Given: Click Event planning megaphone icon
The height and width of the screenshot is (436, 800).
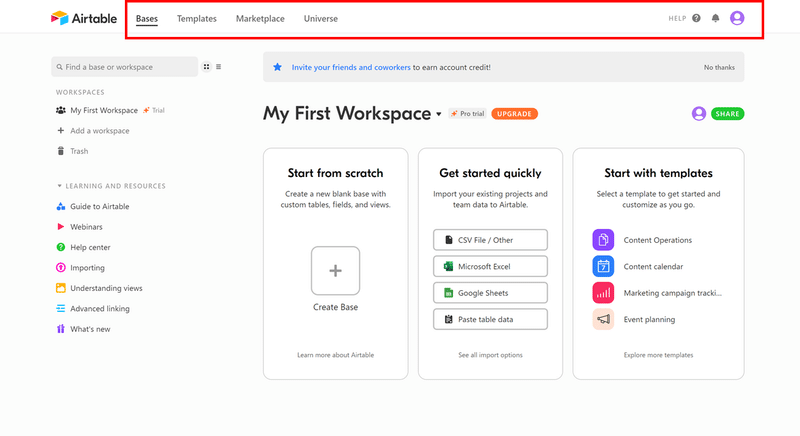Looking at the screenshot, I should [x=603, y=319].
